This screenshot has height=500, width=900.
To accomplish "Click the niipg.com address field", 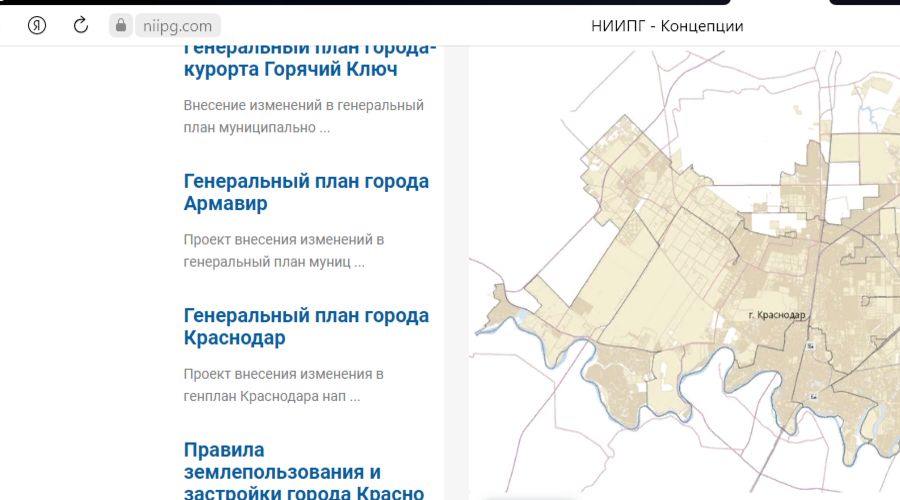I will tap(178, 26).
